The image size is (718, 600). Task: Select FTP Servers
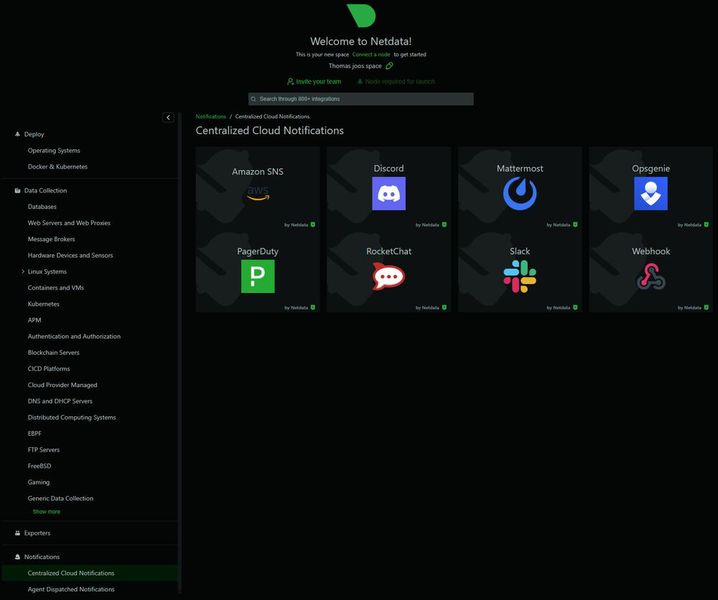[x=44, y=450]
